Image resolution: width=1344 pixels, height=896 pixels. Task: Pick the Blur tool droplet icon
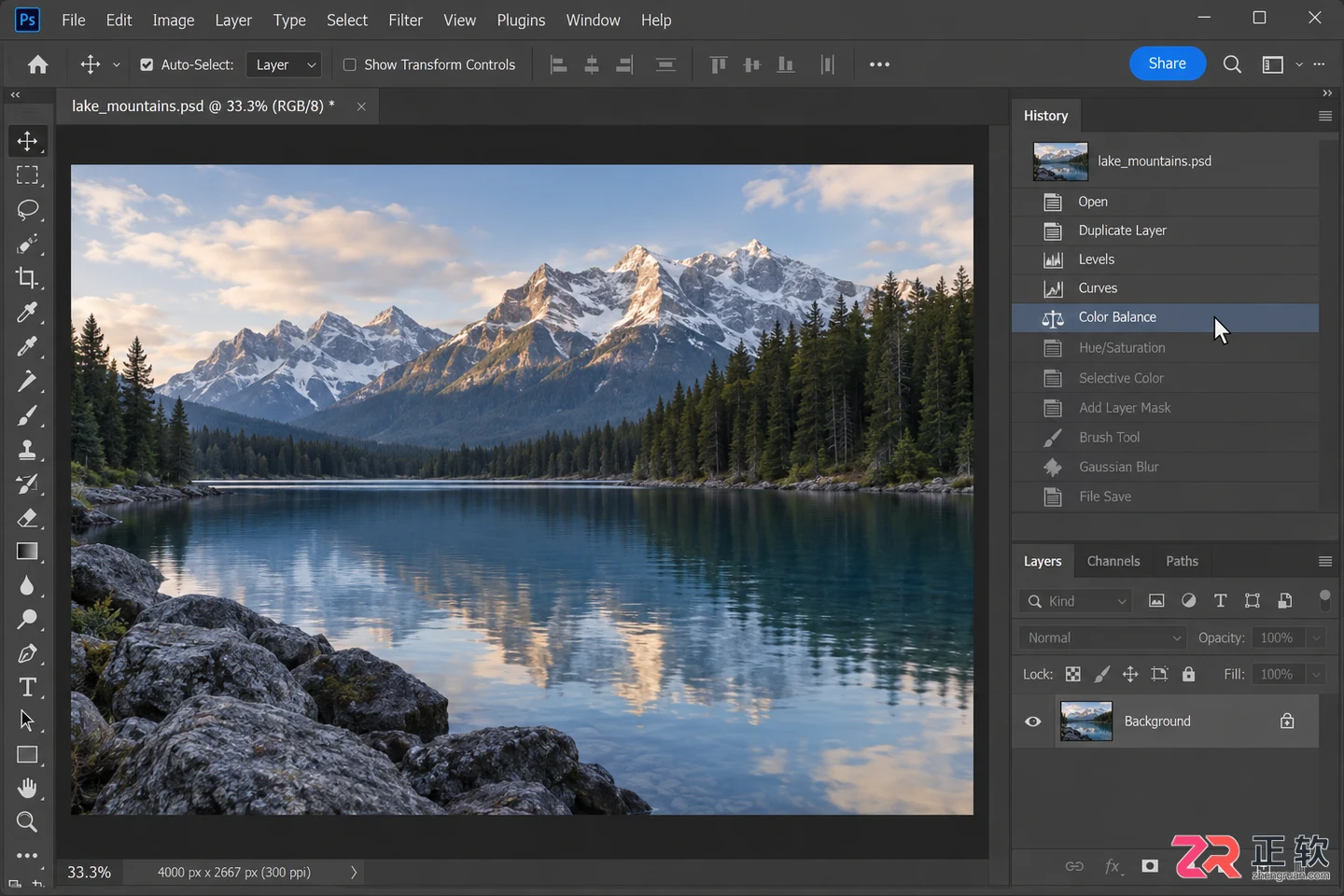point(27,585)
